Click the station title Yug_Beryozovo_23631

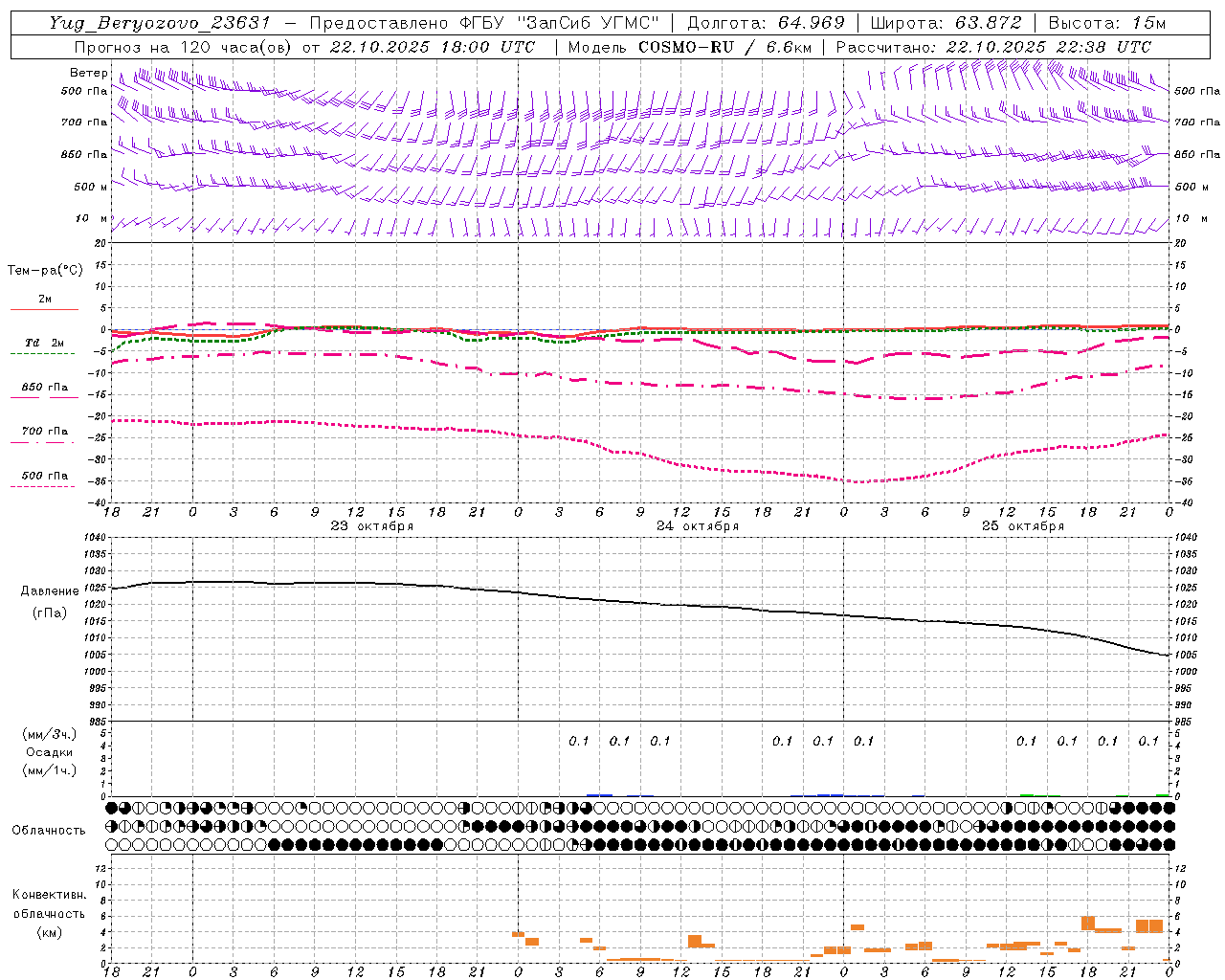tap(161, 23)
